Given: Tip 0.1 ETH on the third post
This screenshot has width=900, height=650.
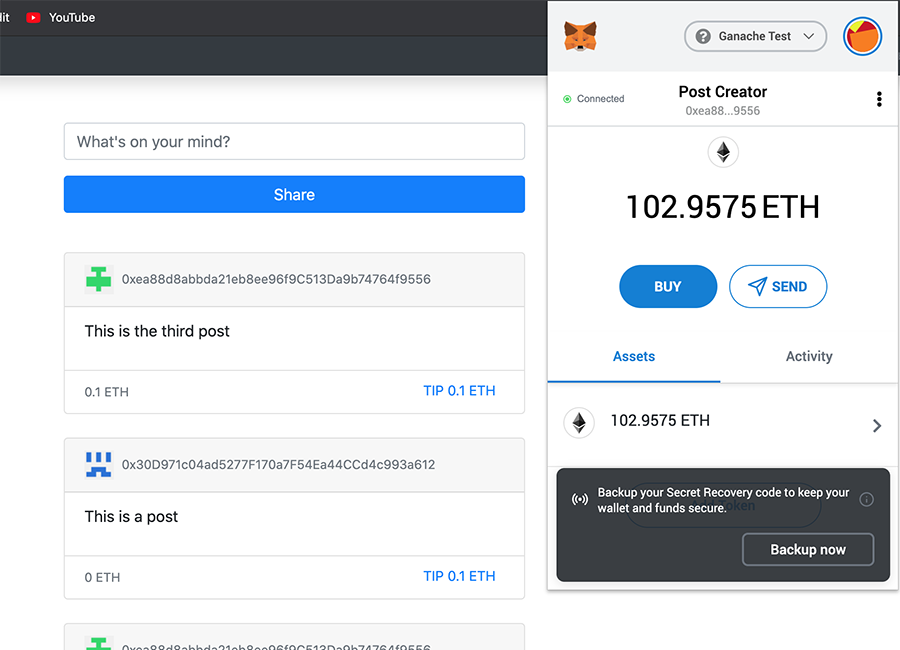Looking at the screenshot, I should tap(459, 391).
